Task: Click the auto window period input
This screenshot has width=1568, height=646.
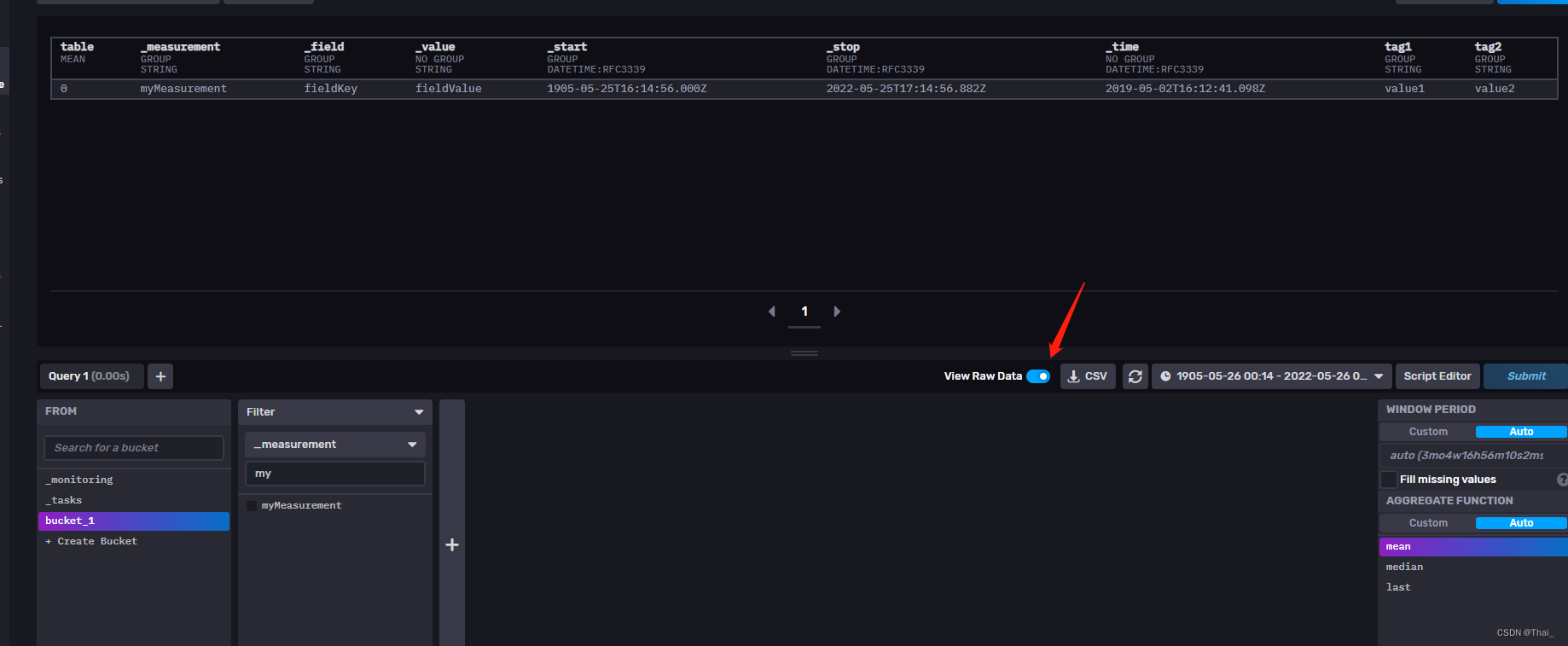Action: (x=1473, y=456)
